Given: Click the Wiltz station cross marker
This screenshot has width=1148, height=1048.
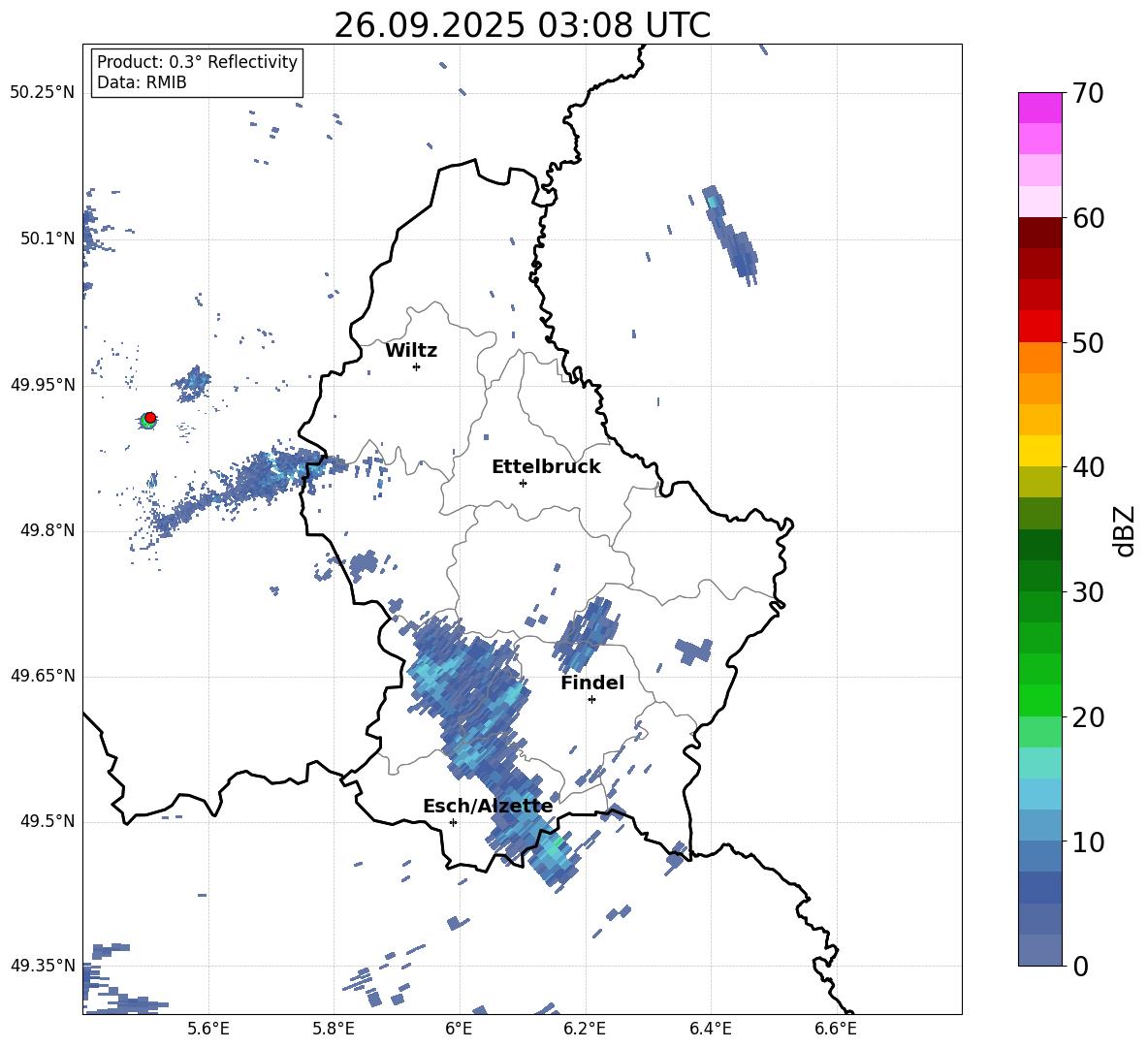Looking at the screenshot, I should 417,366.
